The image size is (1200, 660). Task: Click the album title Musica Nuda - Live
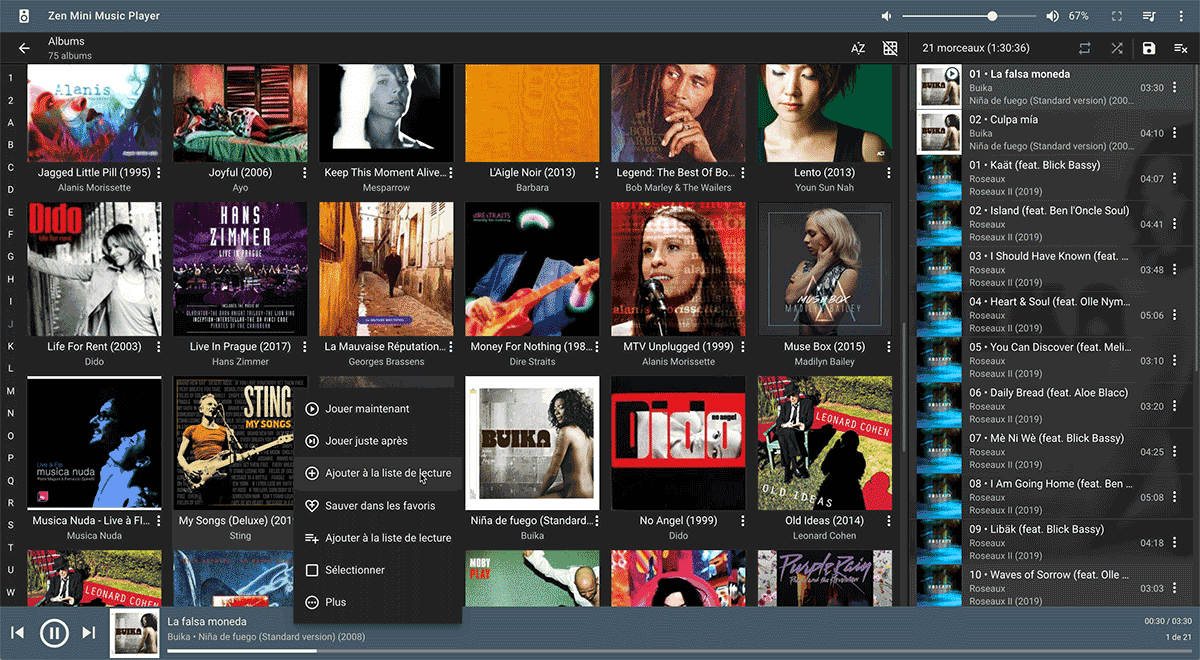pos(92,521)
